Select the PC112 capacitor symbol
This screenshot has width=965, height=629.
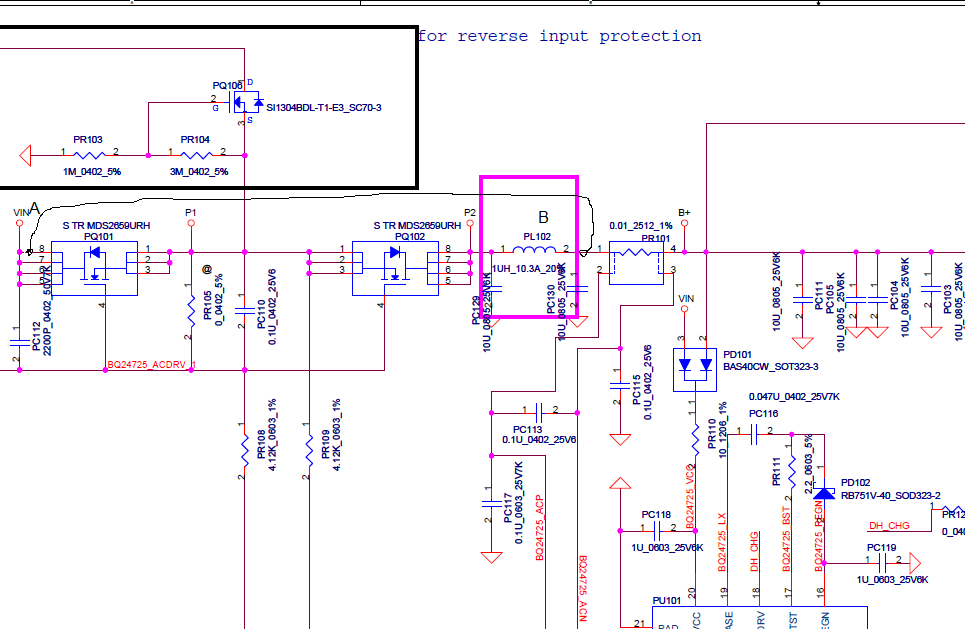point(20,343)
